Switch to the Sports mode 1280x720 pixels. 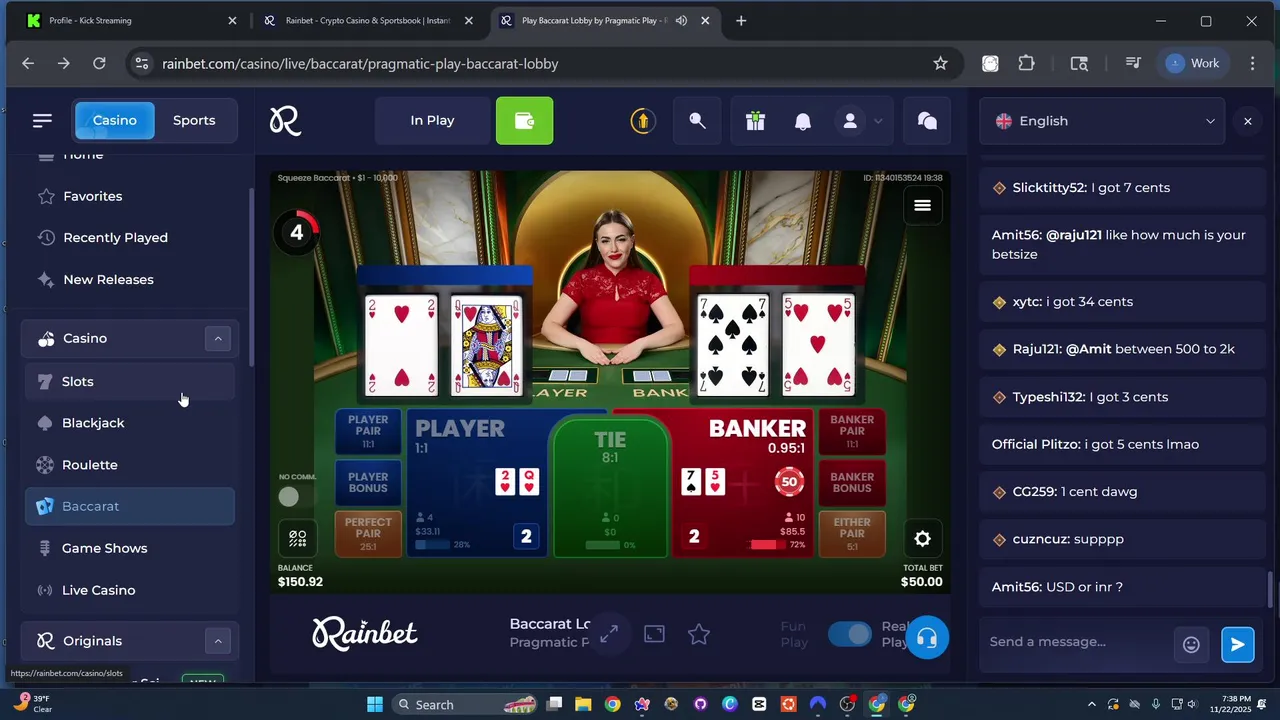pos(194,120)
